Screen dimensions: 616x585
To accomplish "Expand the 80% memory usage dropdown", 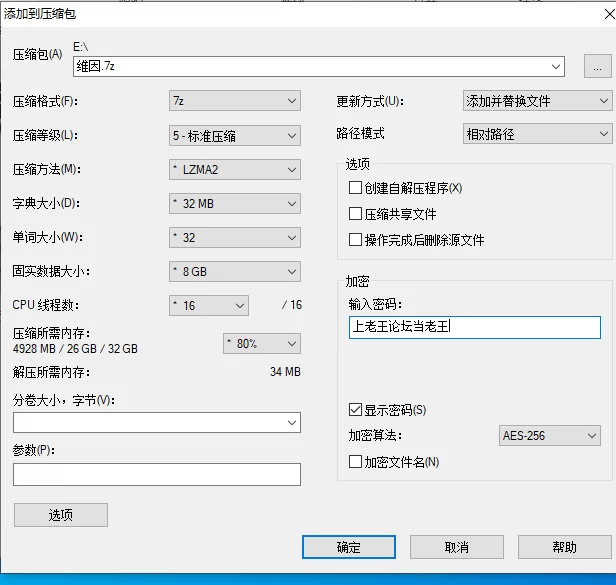I will coord(262,344).
